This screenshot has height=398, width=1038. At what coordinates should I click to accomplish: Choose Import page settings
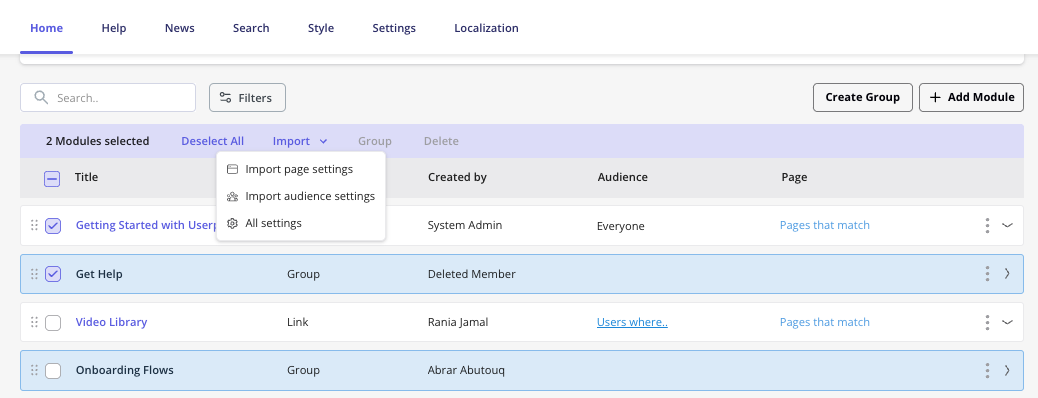(x=301, y=169)
